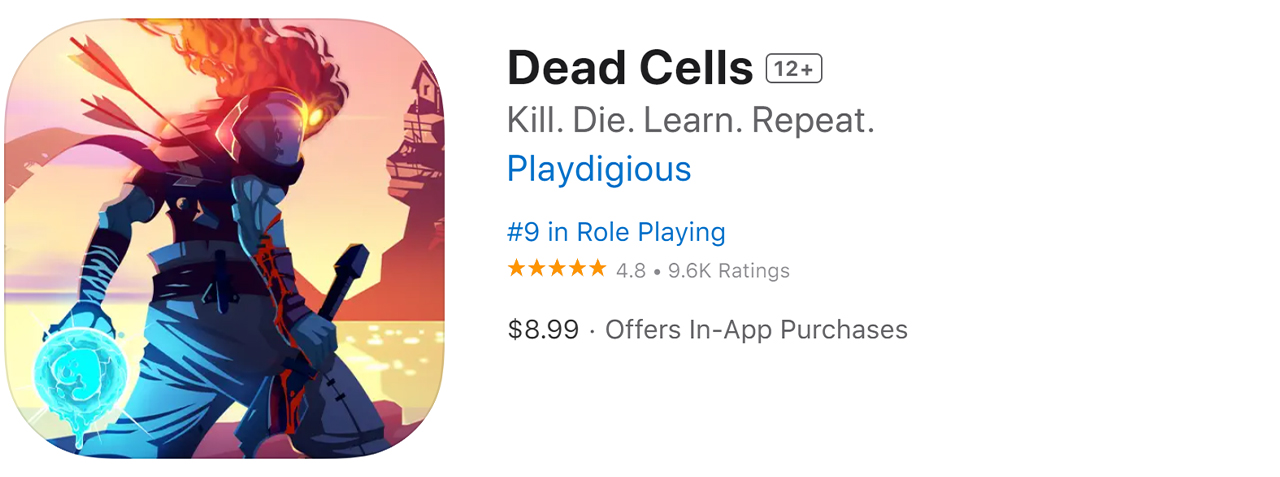Click the middle orange rating star
This screenshot has height=477, width=1280.
(557, 269)
